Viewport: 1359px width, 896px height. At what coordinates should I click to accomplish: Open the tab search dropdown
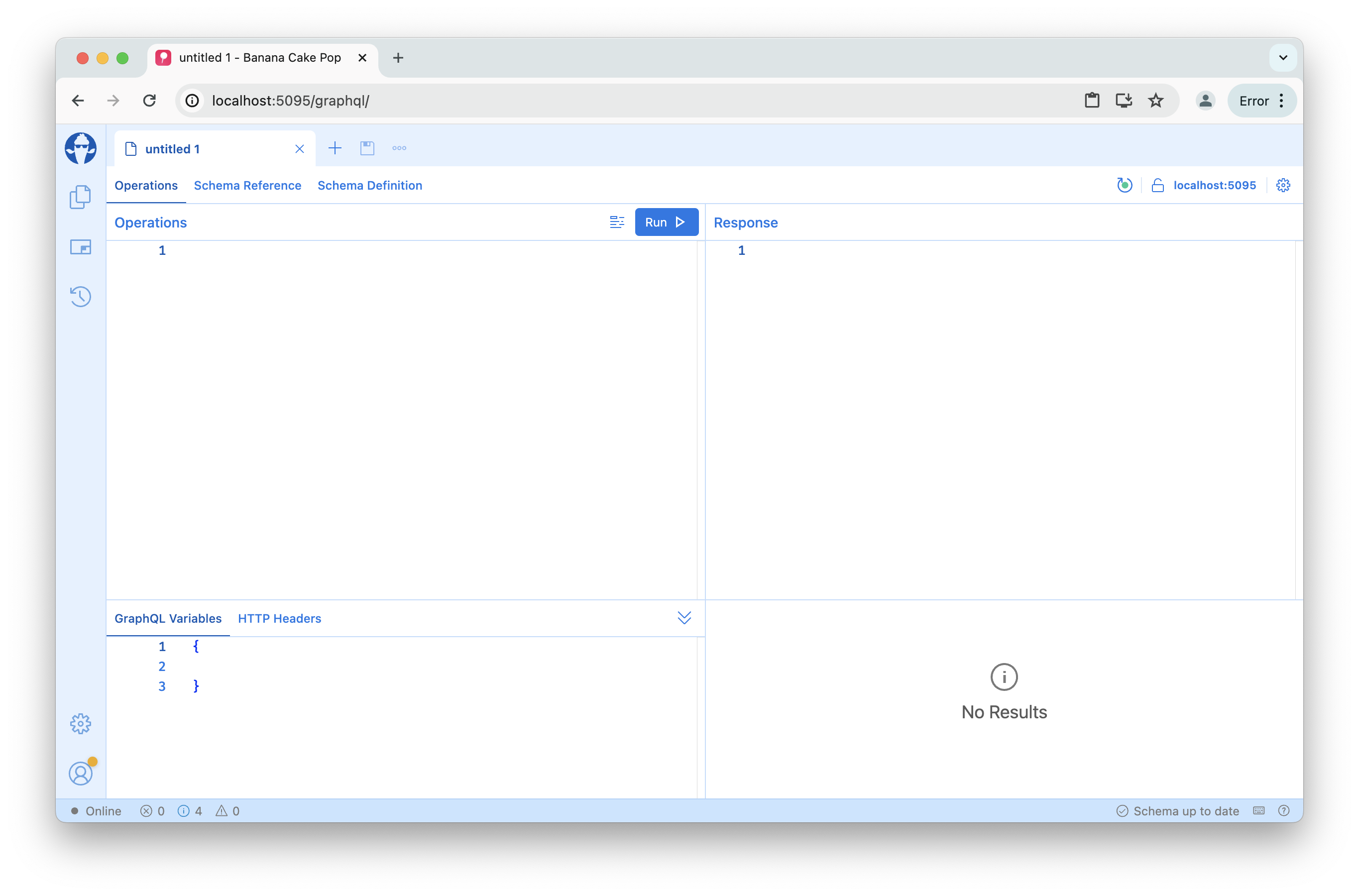(x=1282, y=58)
